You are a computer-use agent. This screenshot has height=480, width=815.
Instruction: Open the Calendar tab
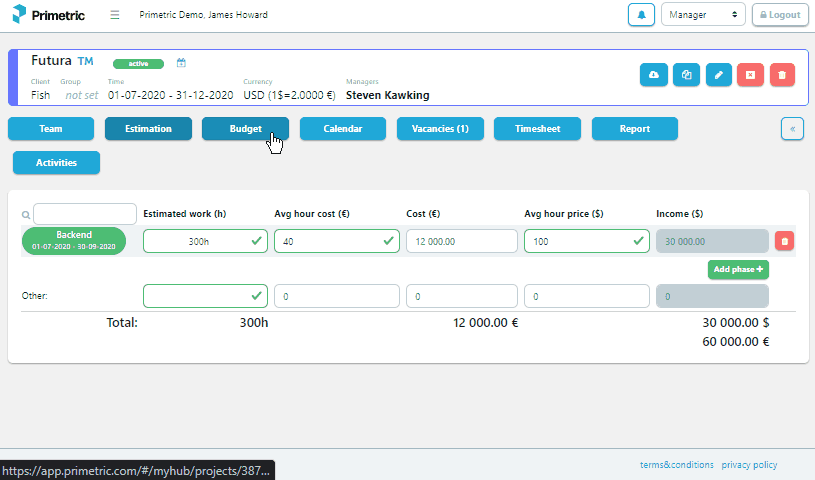coord(343,129)
